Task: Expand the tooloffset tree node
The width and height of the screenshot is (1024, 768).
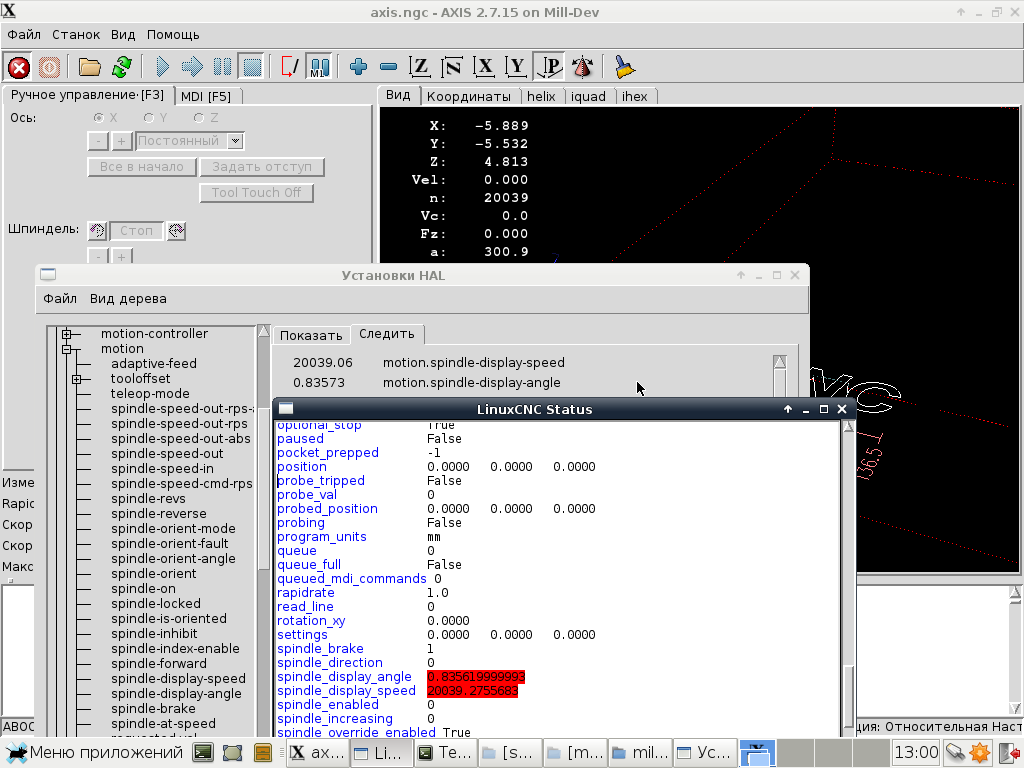Action: (77, 379)
